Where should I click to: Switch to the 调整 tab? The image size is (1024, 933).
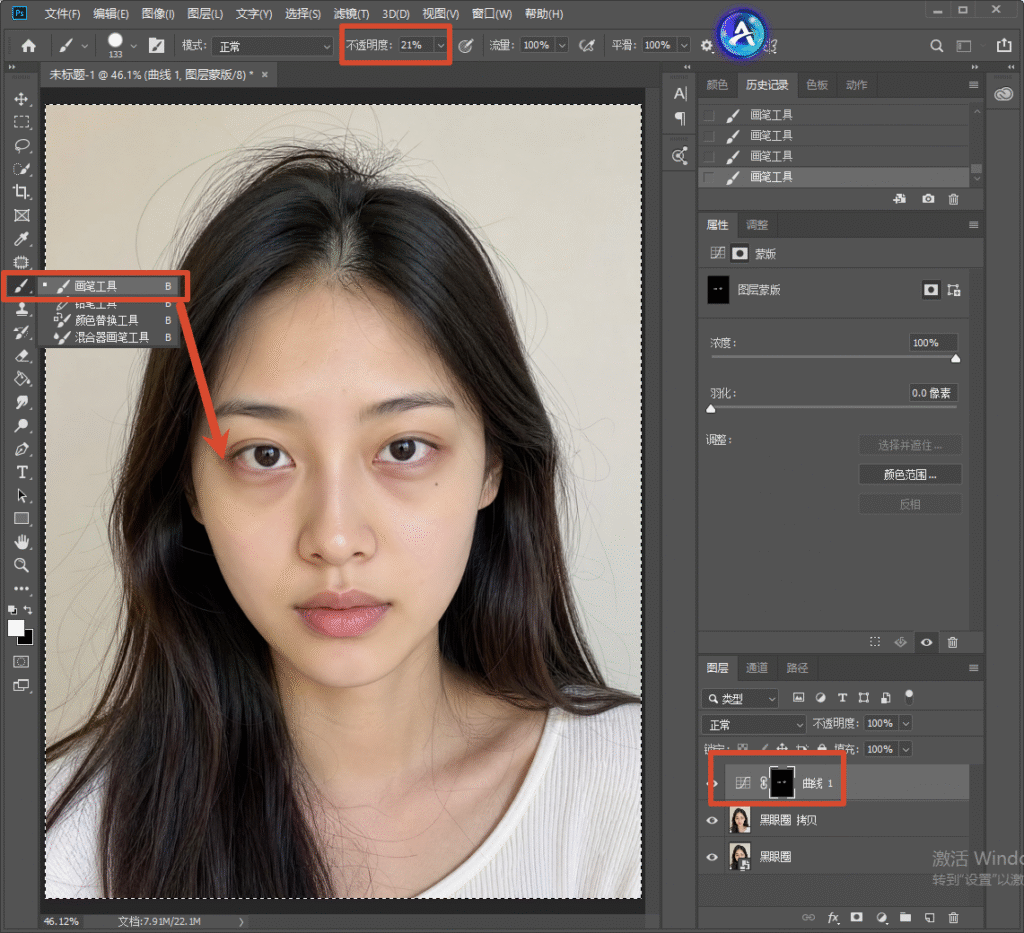coord(757,225)
